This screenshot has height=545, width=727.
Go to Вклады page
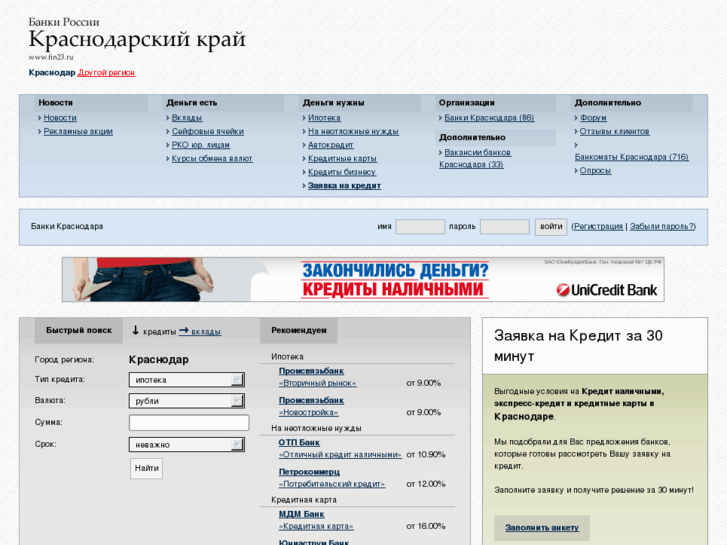coord(187,118)
